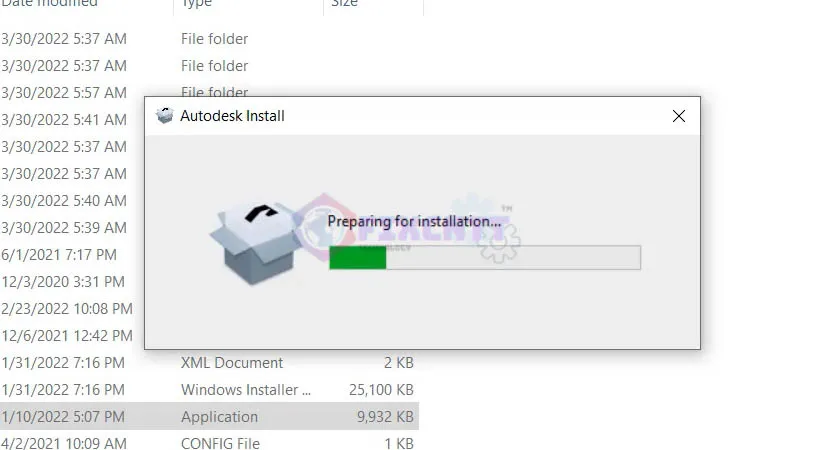
Task: Click the Autodesk Install title bar icon
Action: pyautogui.click(x=164, y=116)
